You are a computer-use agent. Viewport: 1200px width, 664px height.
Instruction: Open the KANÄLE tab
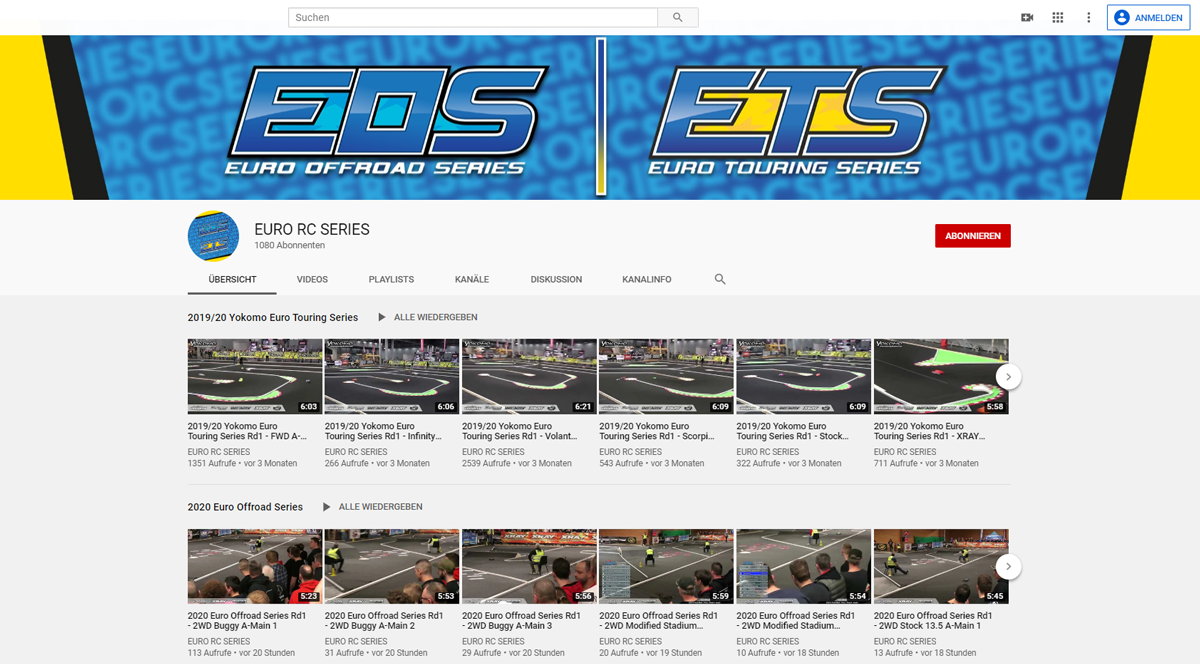pos(472,279)
